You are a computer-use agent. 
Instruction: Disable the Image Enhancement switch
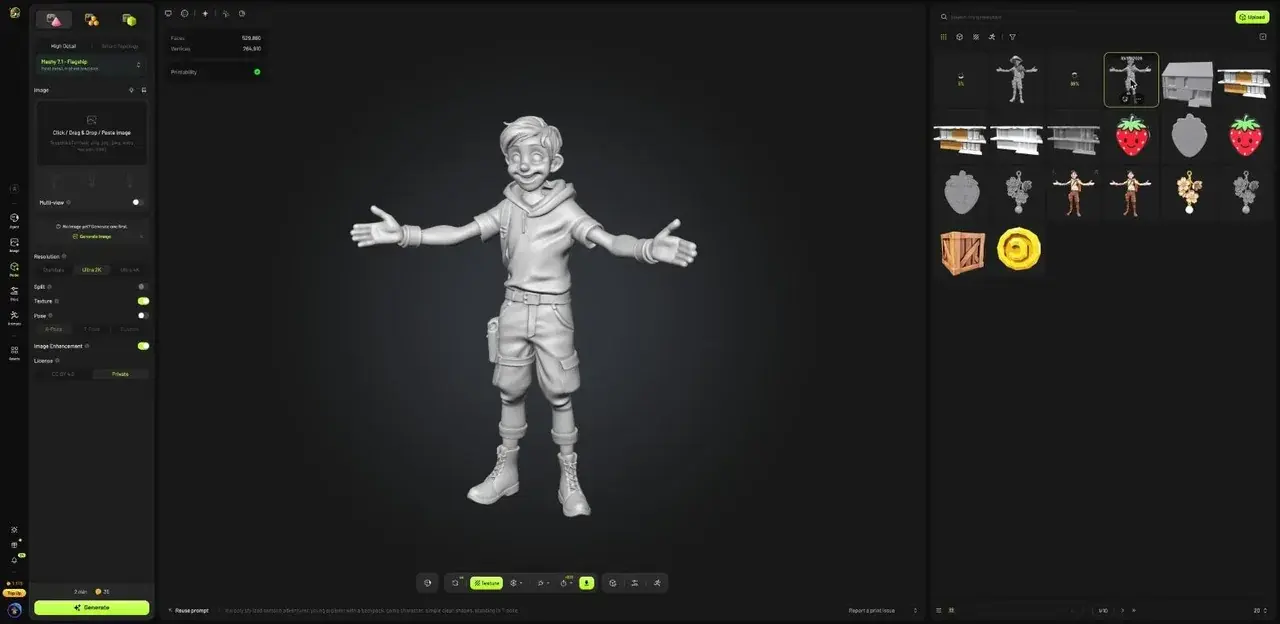(143, 346)
